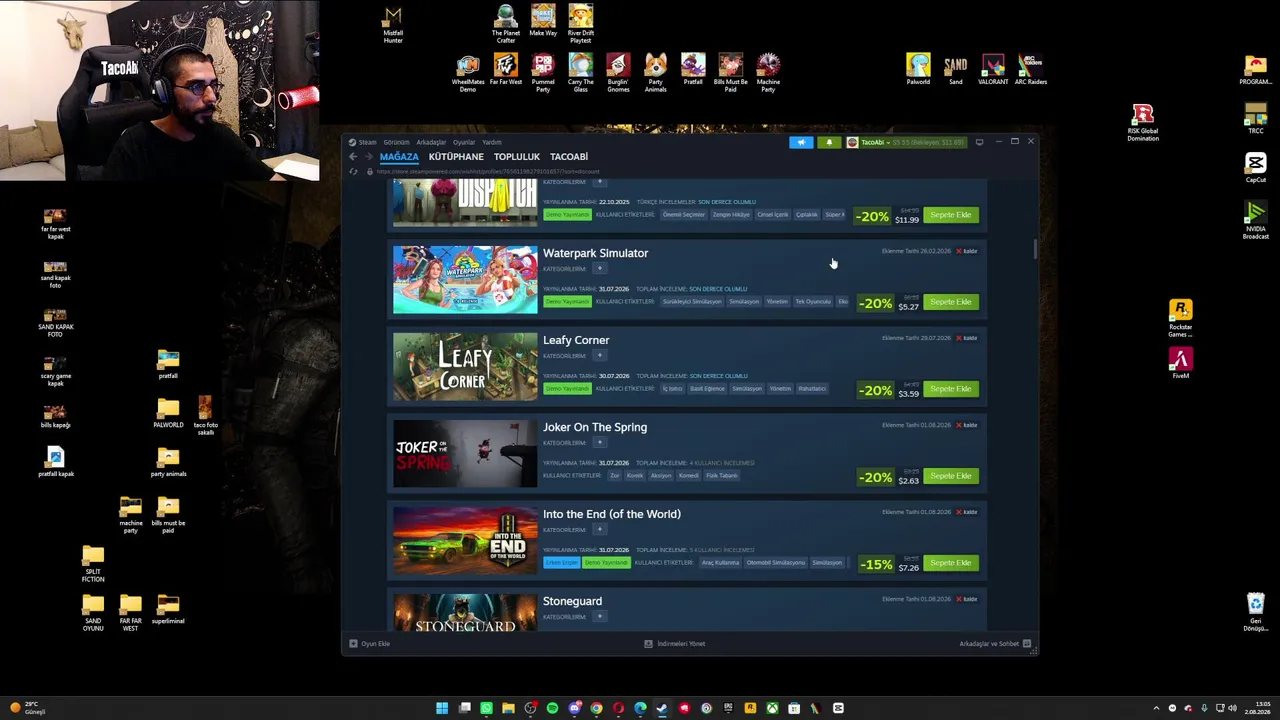Open Make Way desktop shortcut

pyautogui.click(x=543, y=20)
